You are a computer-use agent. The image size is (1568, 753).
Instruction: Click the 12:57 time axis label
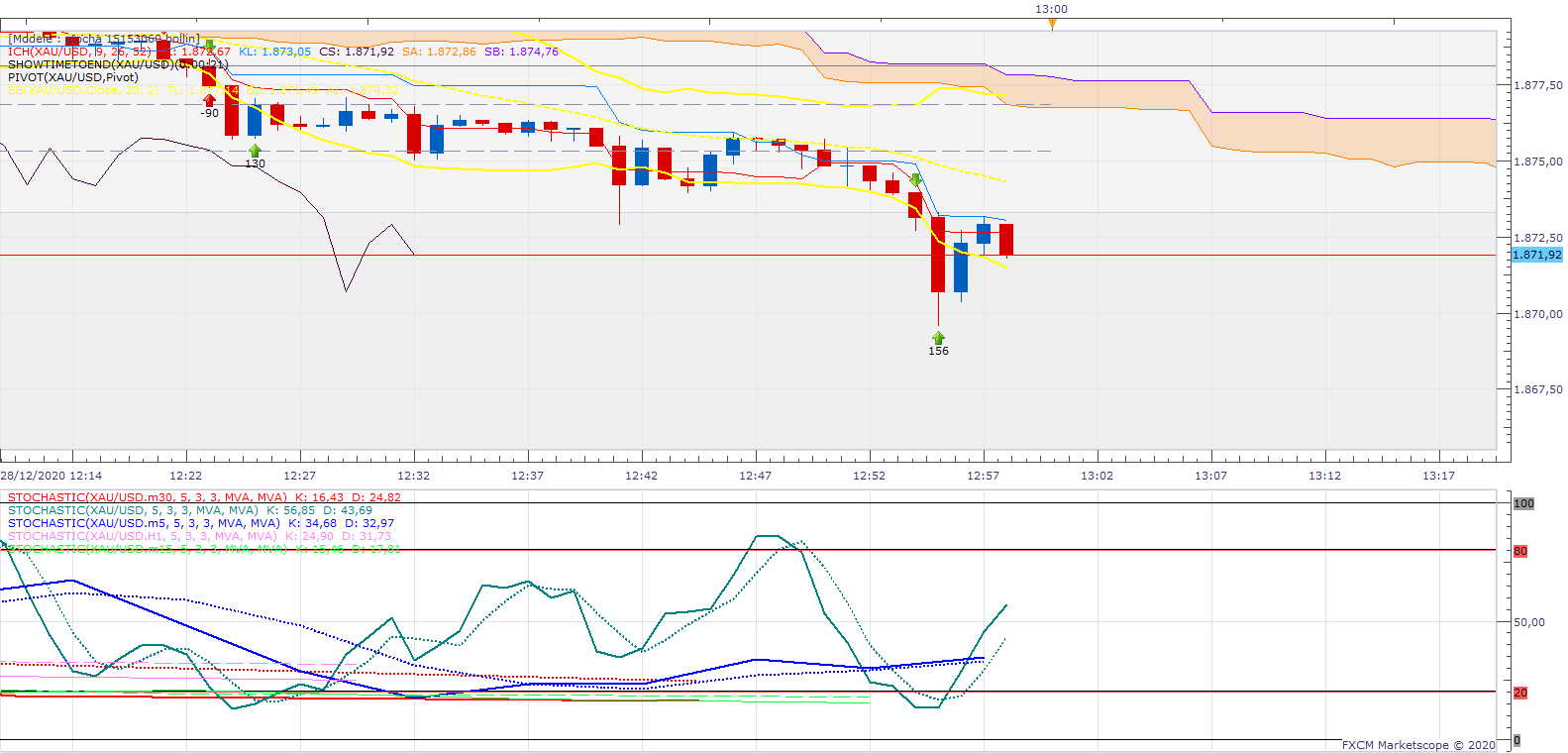pyautogui.click(x=984, y=476)
